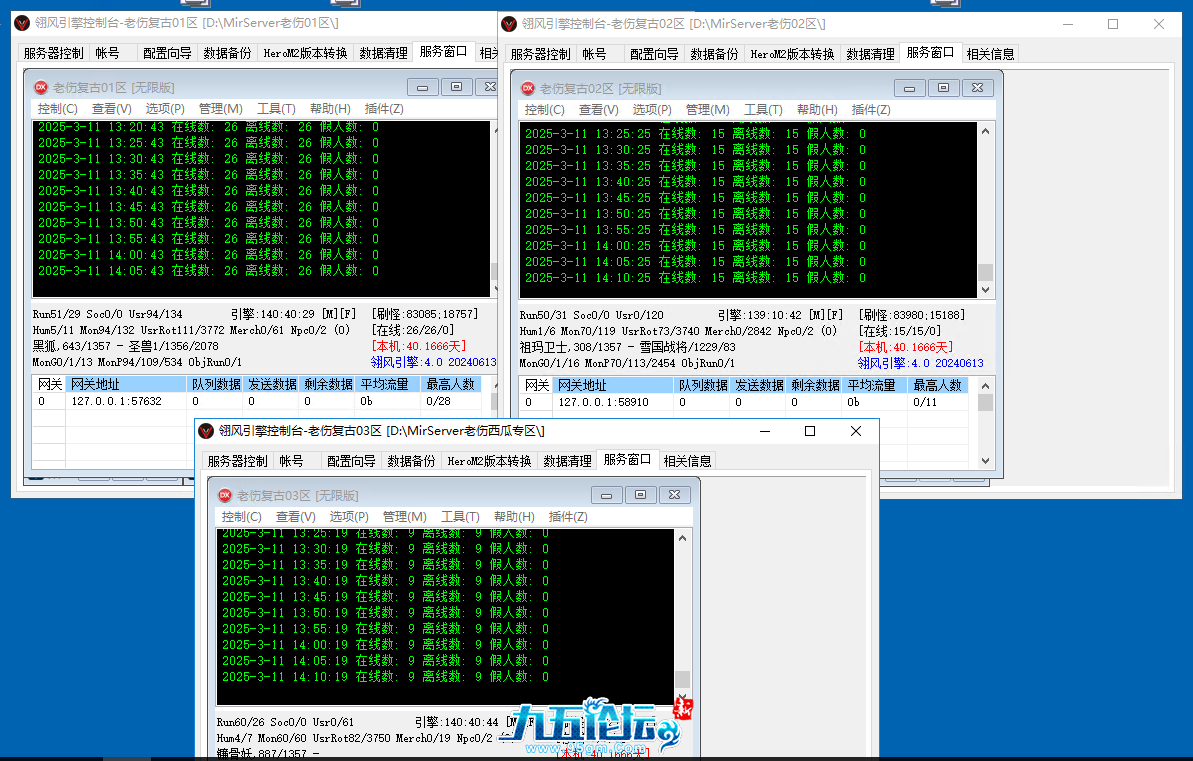Open HeroM2版本转换 tab in 02区 window
The width and height of the screenshot is (1193, 761).
[x=792, y=54]
